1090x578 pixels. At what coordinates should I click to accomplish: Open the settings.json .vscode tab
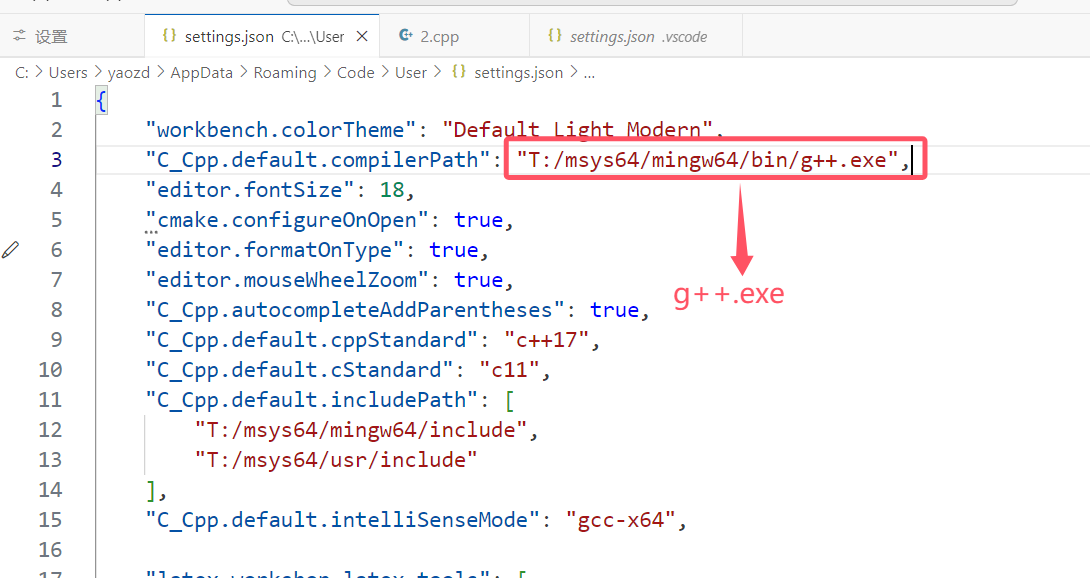click(636, 36)
